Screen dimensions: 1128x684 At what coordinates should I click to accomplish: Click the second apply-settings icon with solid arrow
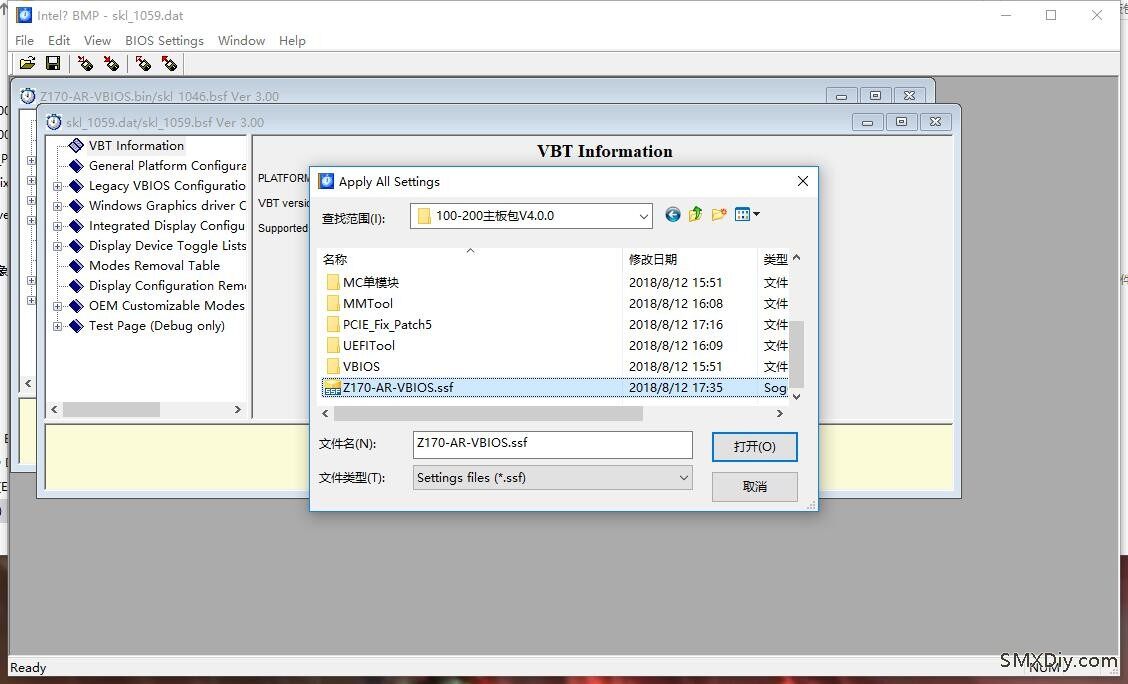pos(111,63)
